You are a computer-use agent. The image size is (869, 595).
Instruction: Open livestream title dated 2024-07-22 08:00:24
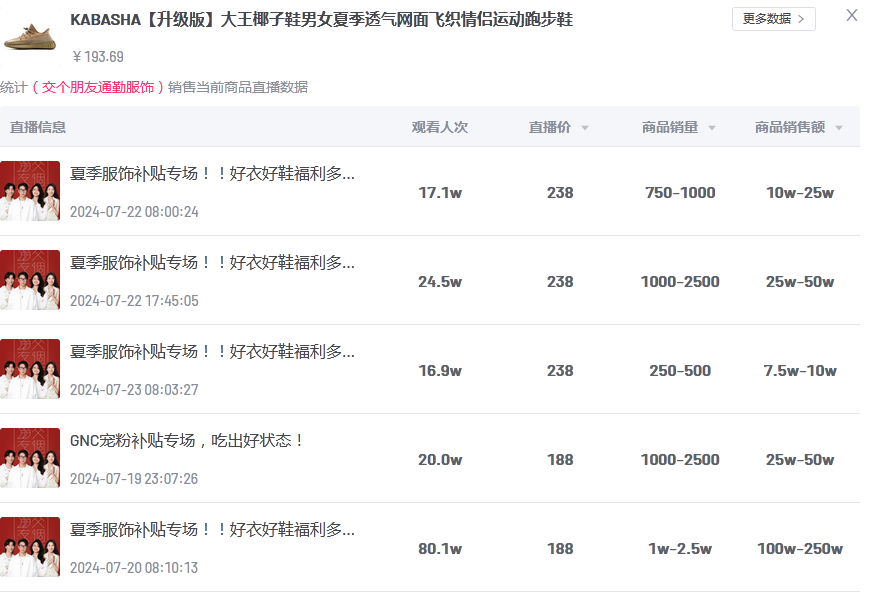[212, 173]
